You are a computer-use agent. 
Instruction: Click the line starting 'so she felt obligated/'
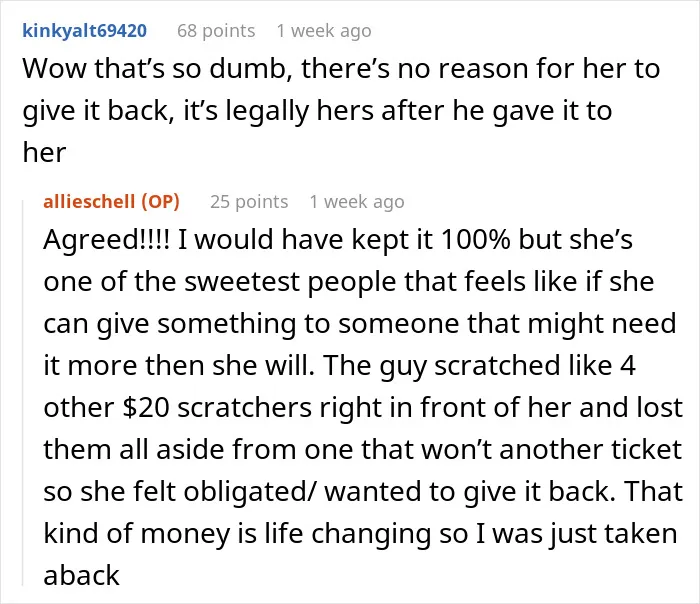click(x=363, y=492)
